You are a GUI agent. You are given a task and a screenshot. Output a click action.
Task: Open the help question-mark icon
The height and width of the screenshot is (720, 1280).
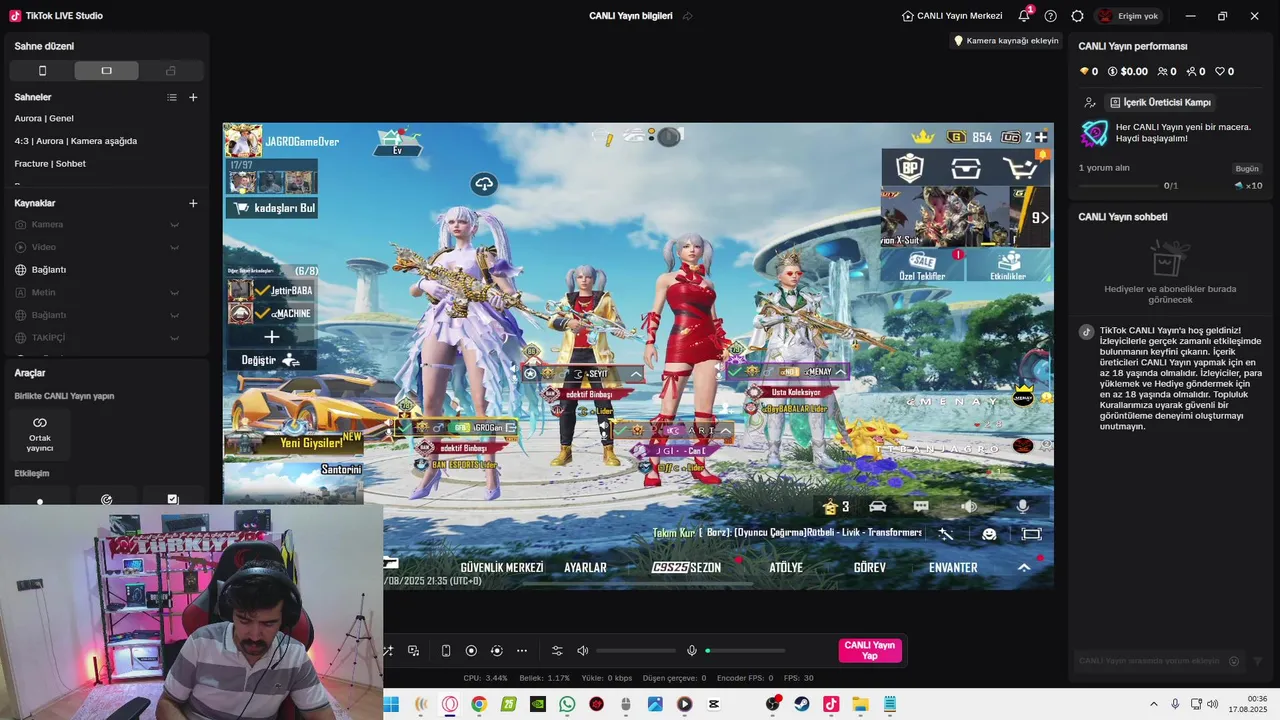click(1050, 16)
